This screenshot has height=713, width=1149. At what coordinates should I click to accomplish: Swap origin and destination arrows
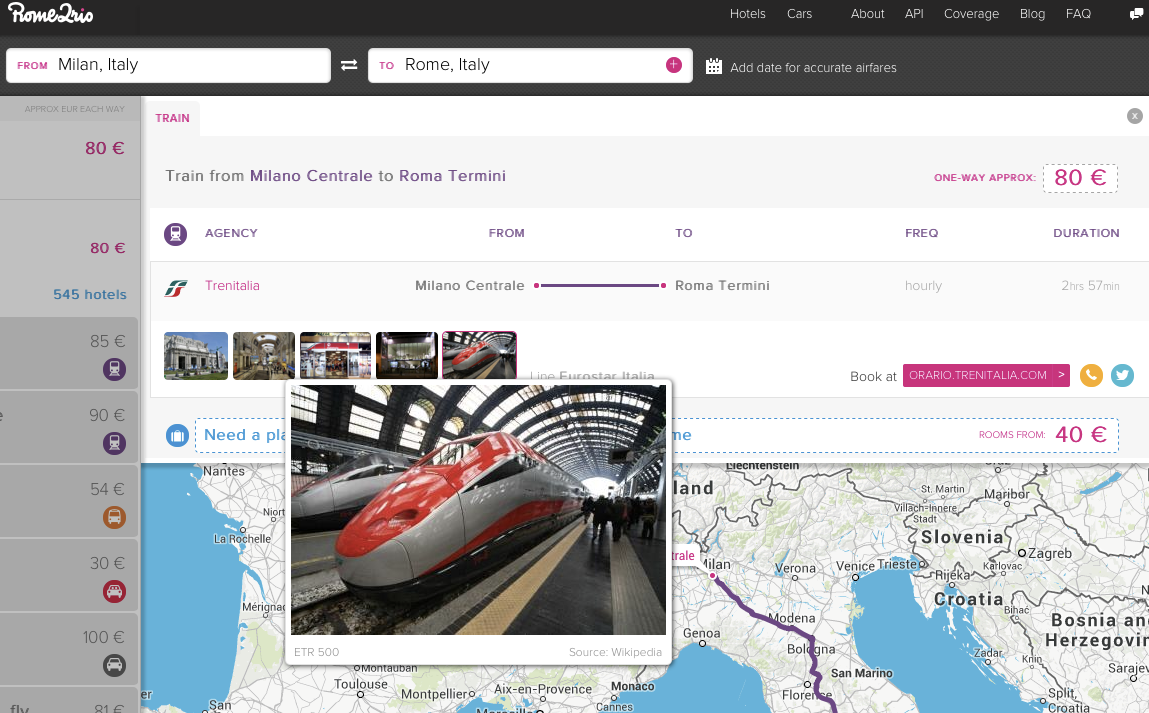click(x=349, y=65)
